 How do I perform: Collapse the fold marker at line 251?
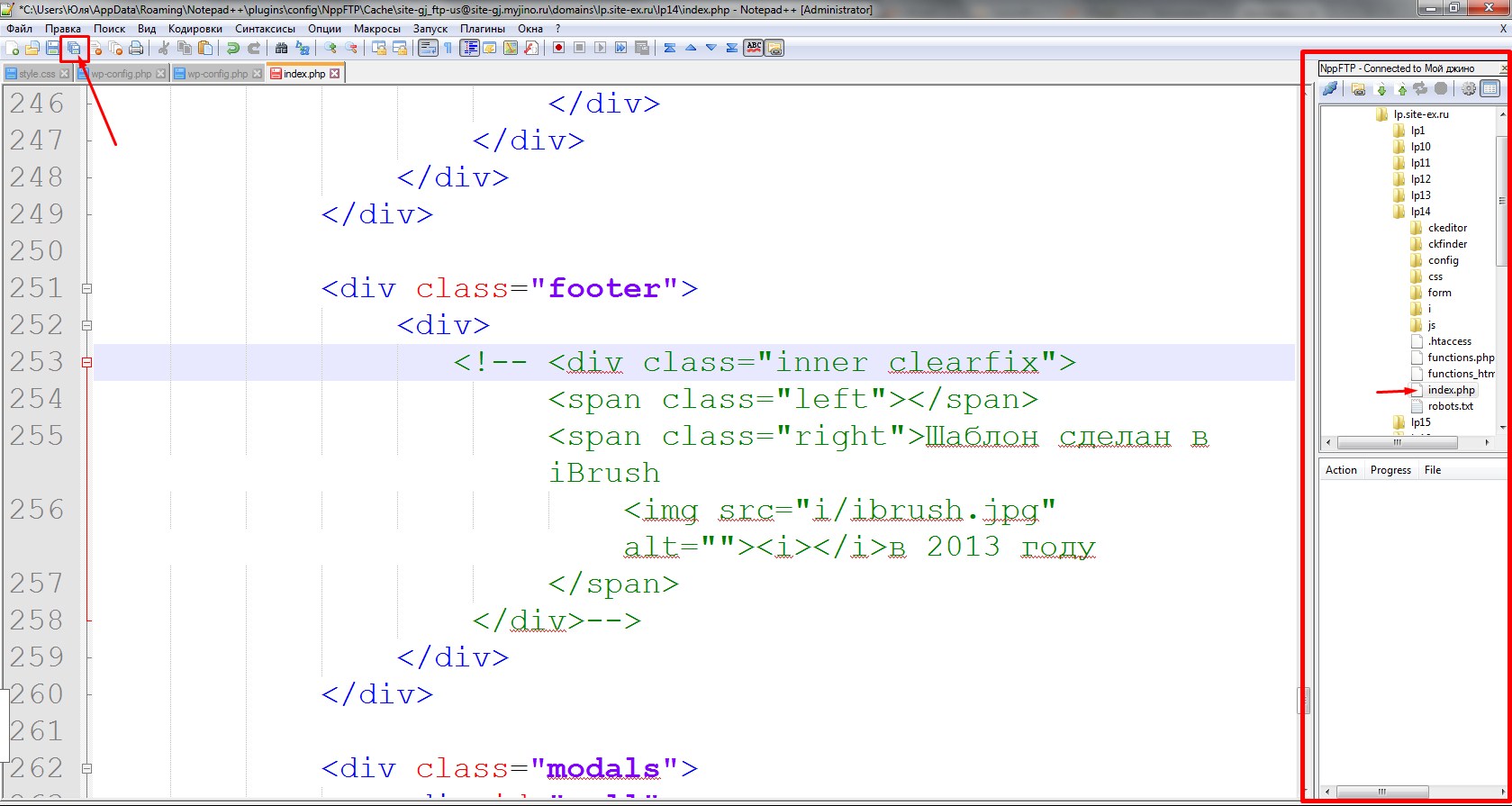coord(86,289)
